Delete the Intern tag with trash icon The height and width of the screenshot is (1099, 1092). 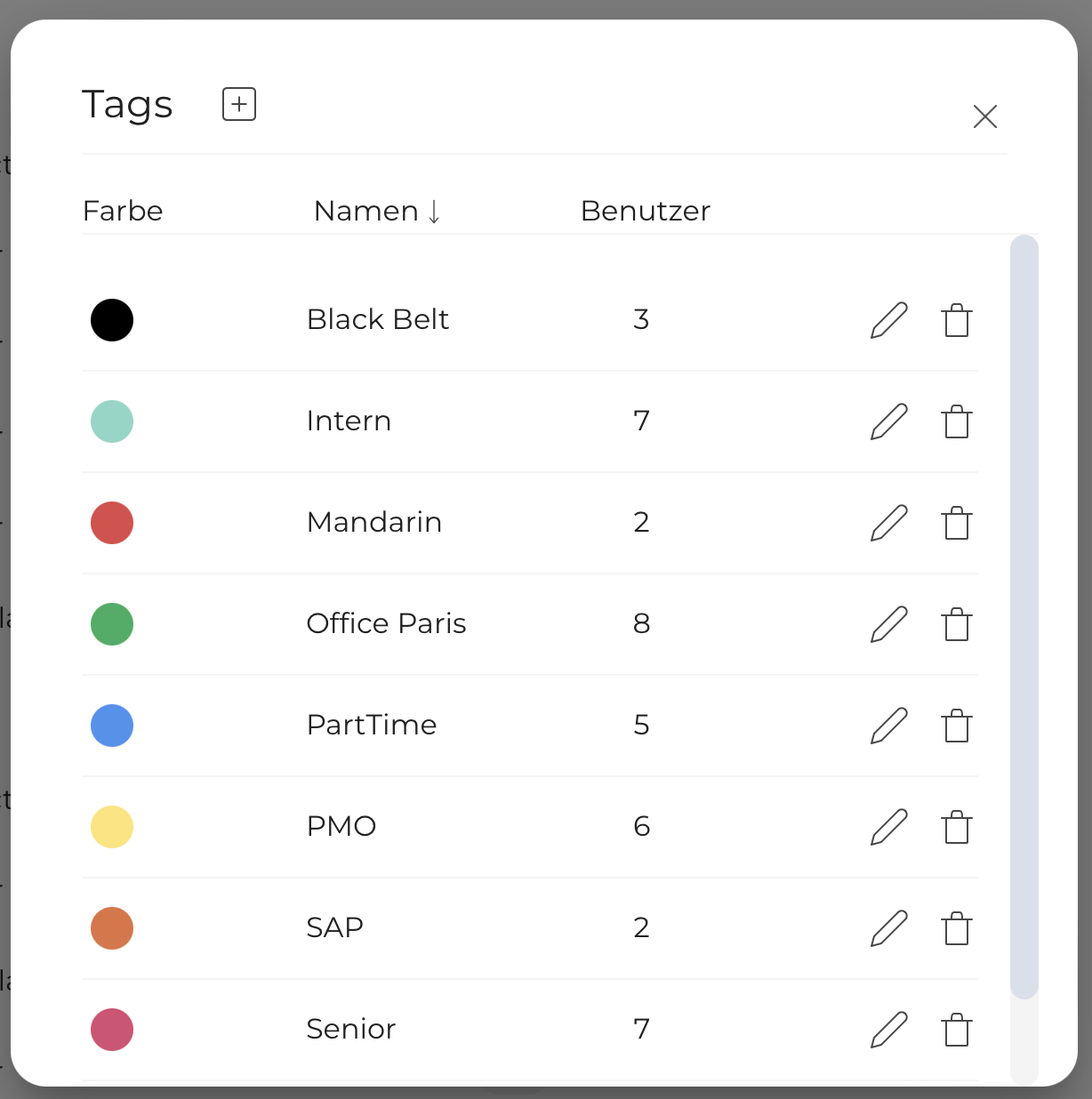click(x=956, y=421)
